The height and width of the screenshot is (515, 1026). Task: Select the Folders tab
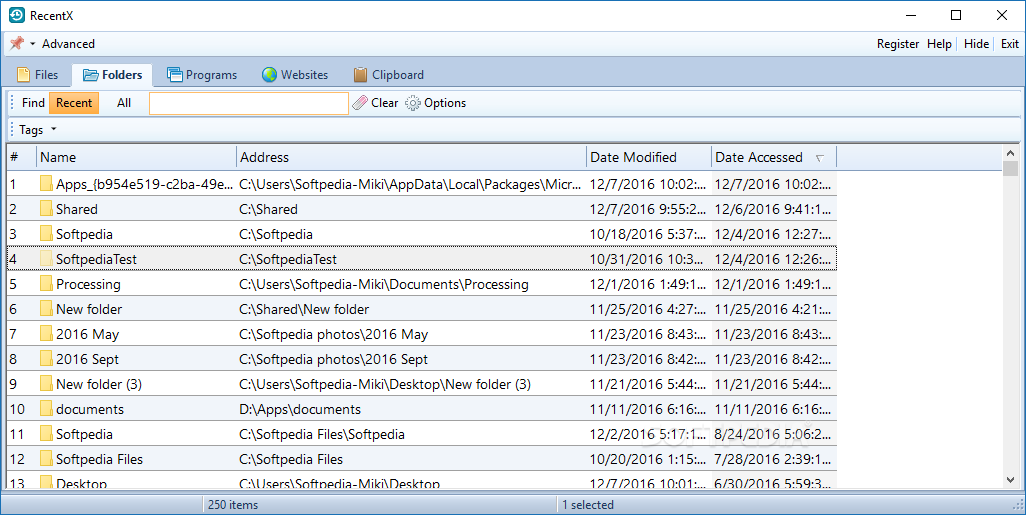click(x=112, y=75)
